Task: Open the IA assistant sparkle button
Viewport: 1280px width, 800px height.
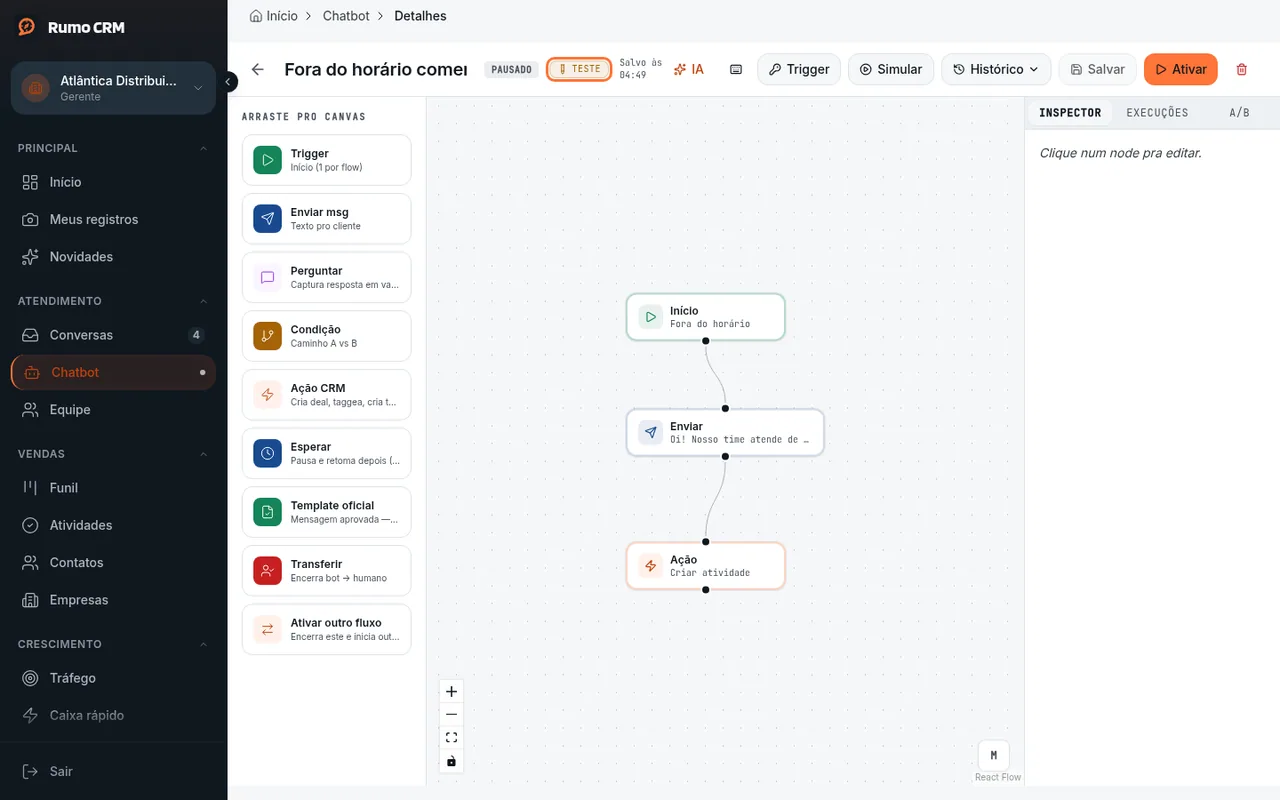Action: pos(688,69)
